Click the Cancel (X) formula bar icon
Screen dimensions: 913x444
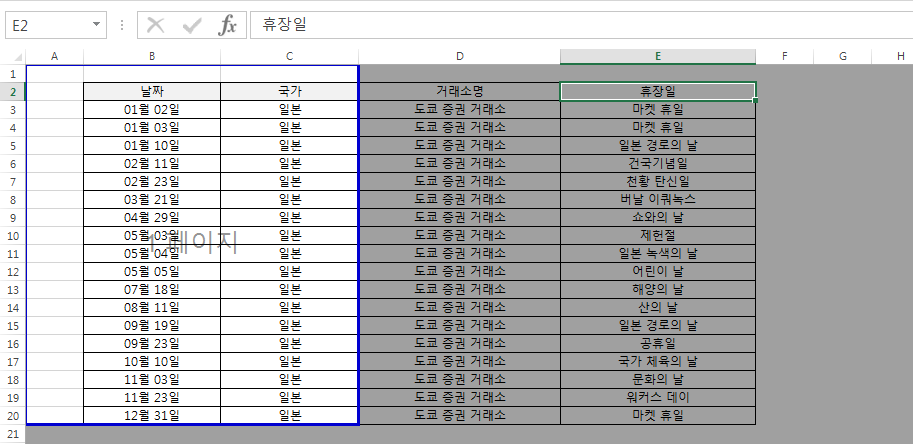(x=155, y=25)
